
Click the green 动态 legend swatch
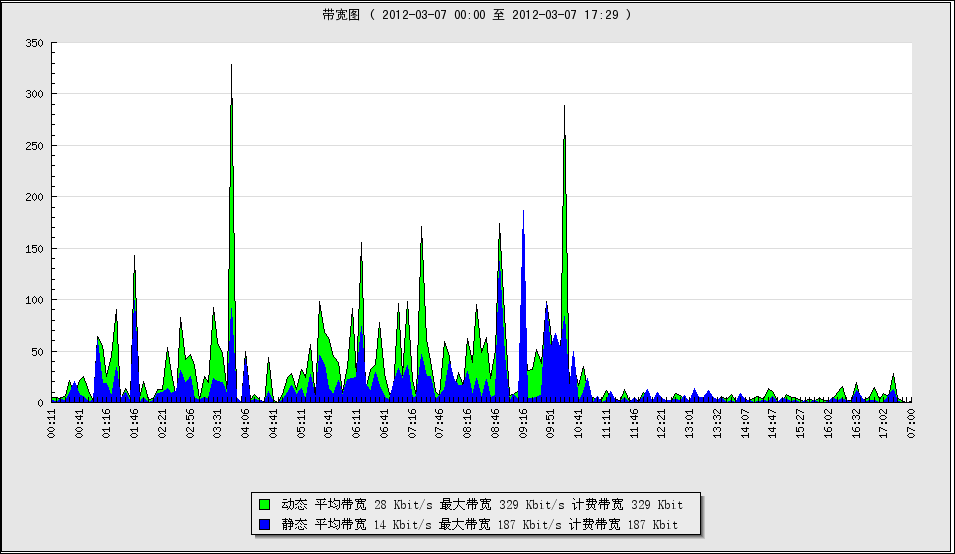(264, 505)
